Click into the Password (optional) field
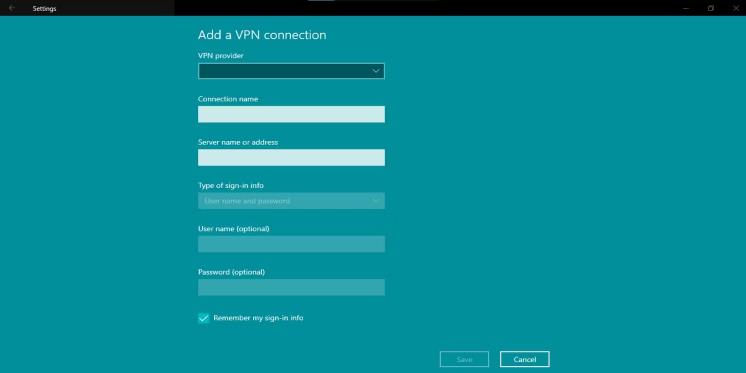This screenshot has height=373, width=746. (x=291, y=287)
